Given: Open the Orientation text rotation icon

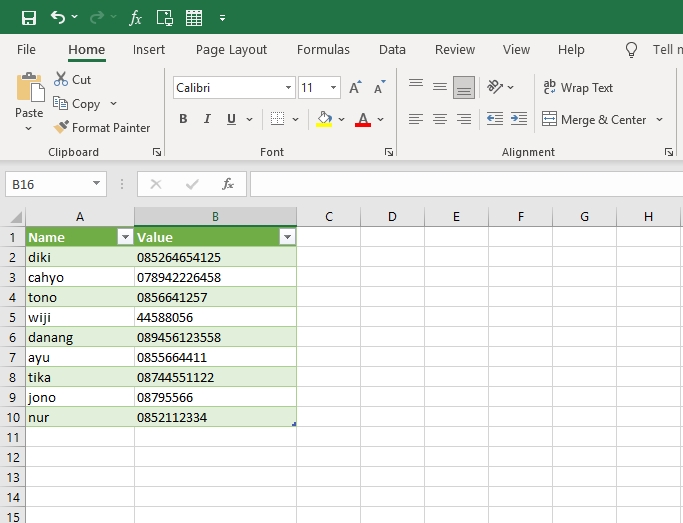Looking at the screenshot, I should [x=495, y=87].
